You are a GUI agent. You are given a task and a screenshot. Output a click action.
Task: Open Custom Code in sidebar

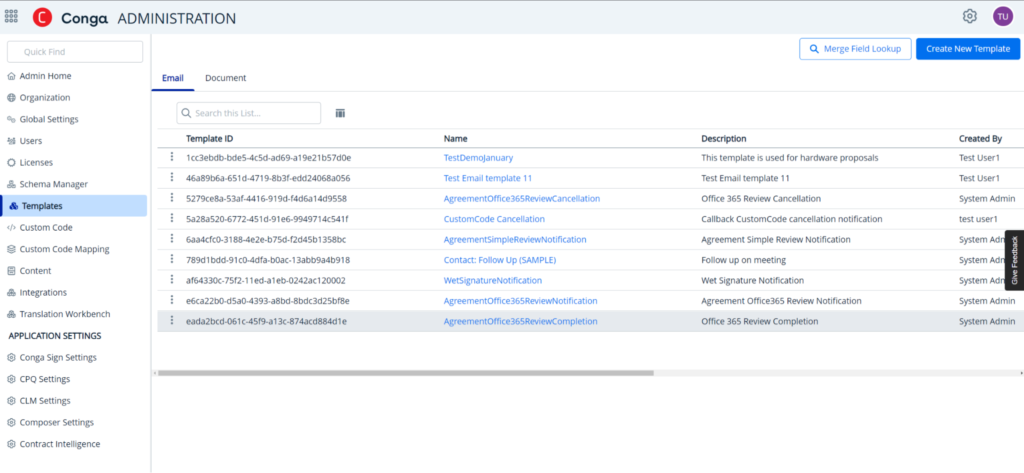point(46,227)
